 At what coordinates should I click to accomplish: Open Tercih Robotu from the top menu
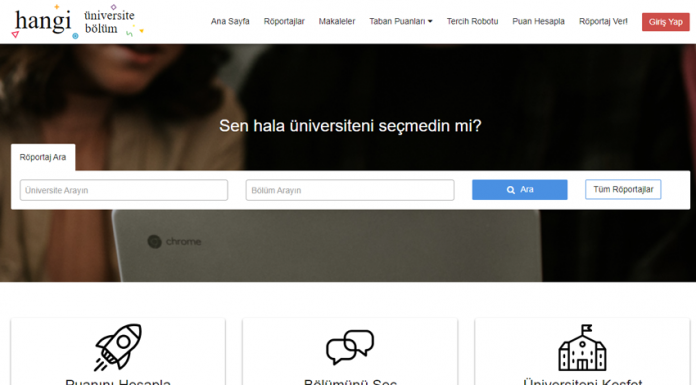472,21
